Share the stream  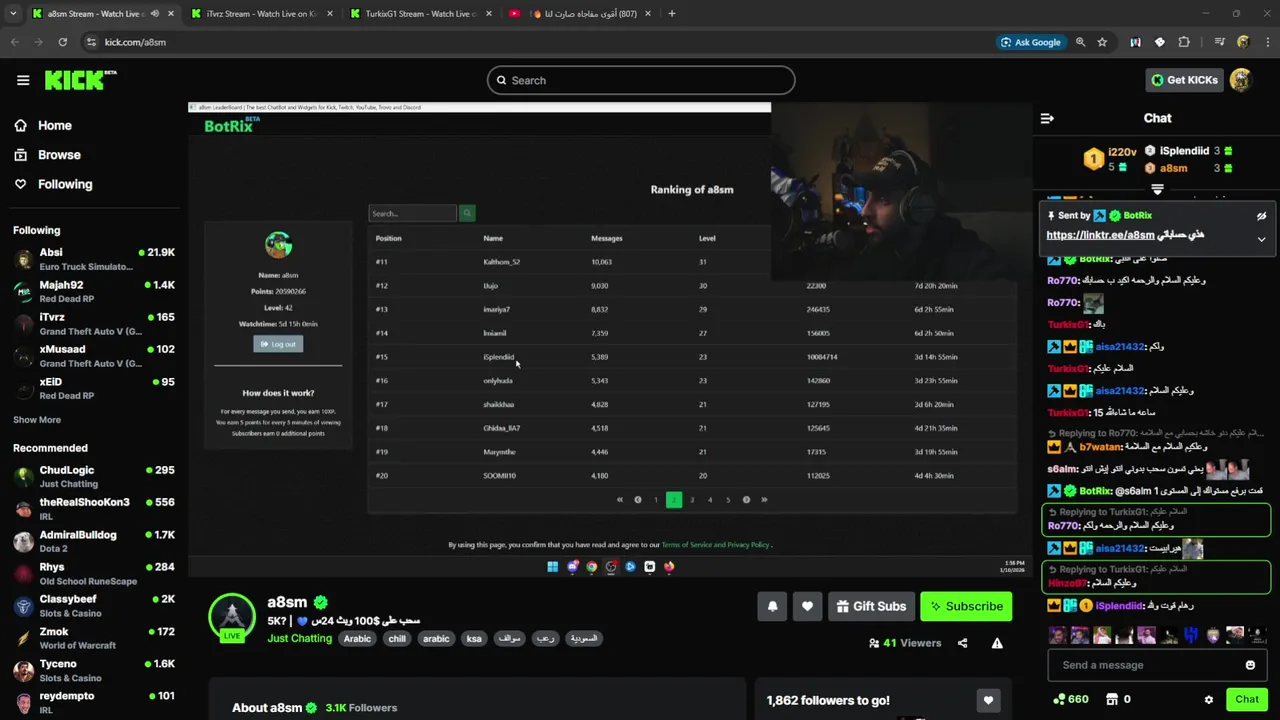962,643
